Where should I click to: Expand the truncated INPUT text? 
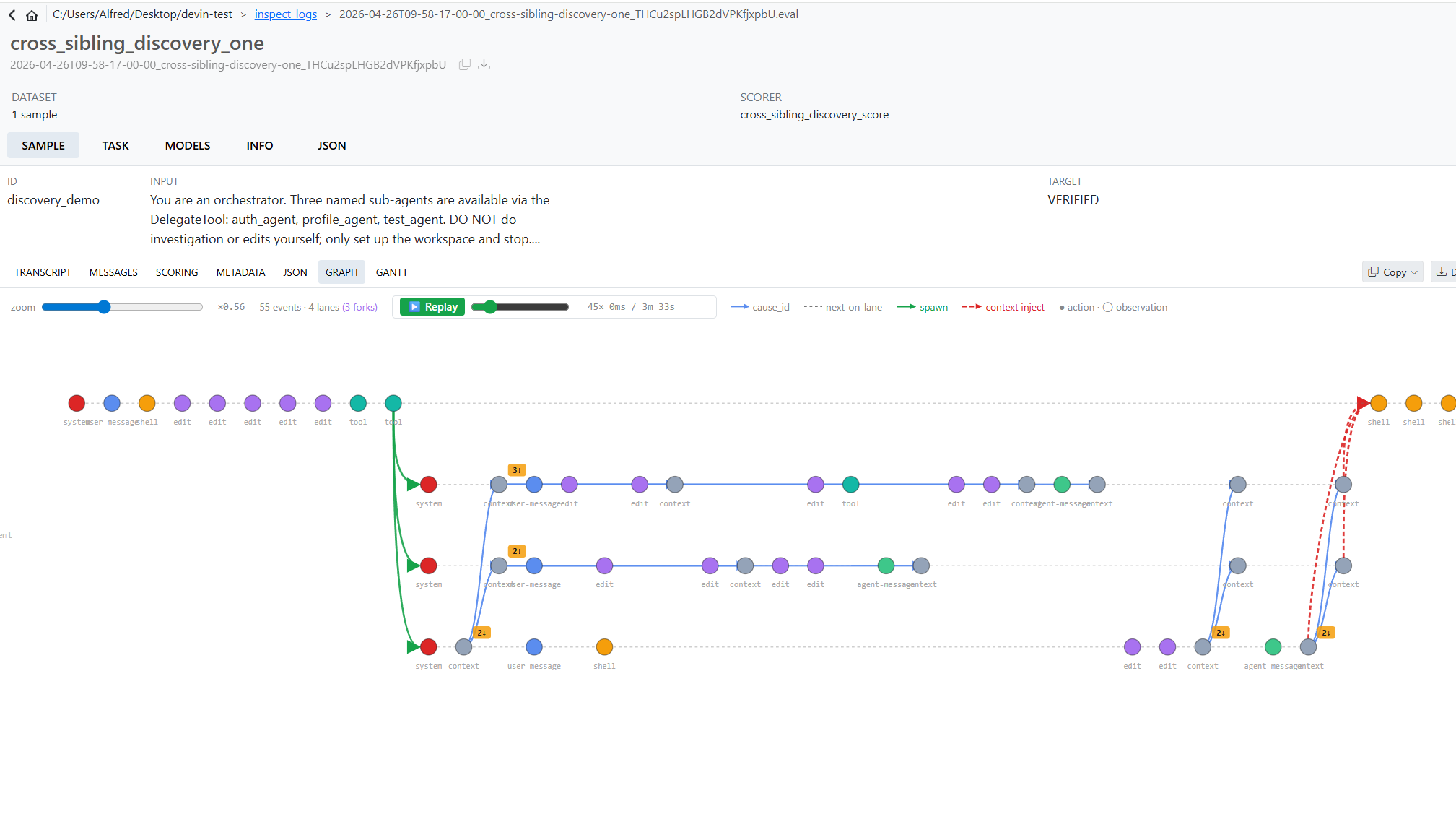(x=535, y=239)
